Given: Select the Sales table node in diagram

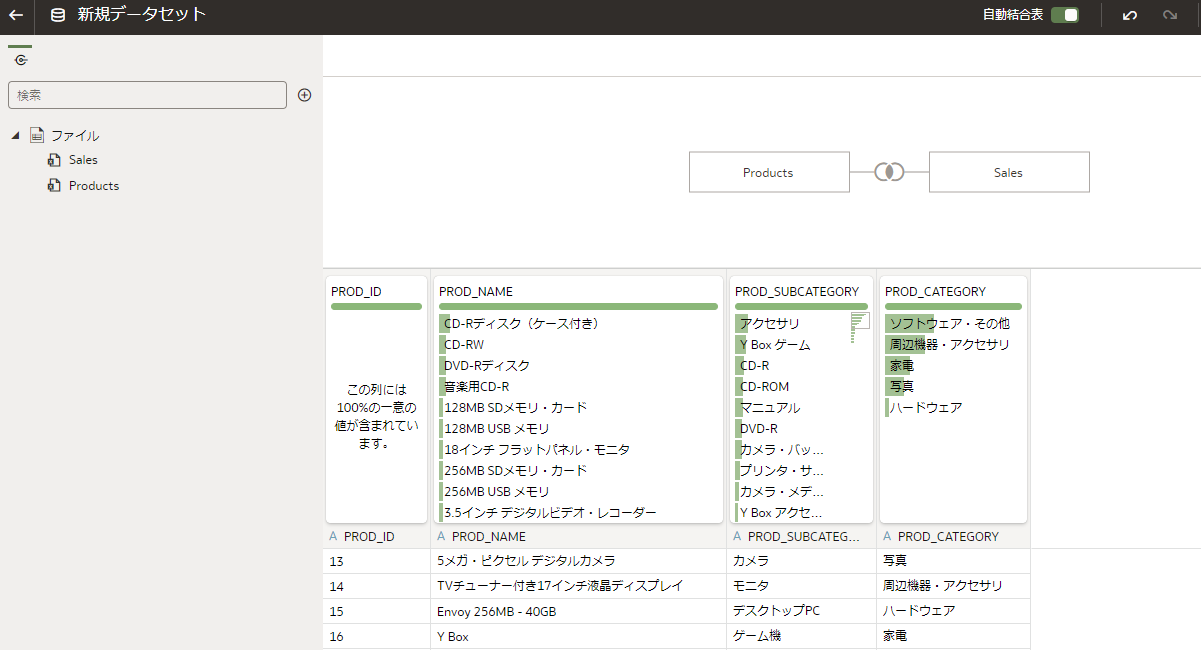Looking at the screenshot, I should tap(1009, 172).
